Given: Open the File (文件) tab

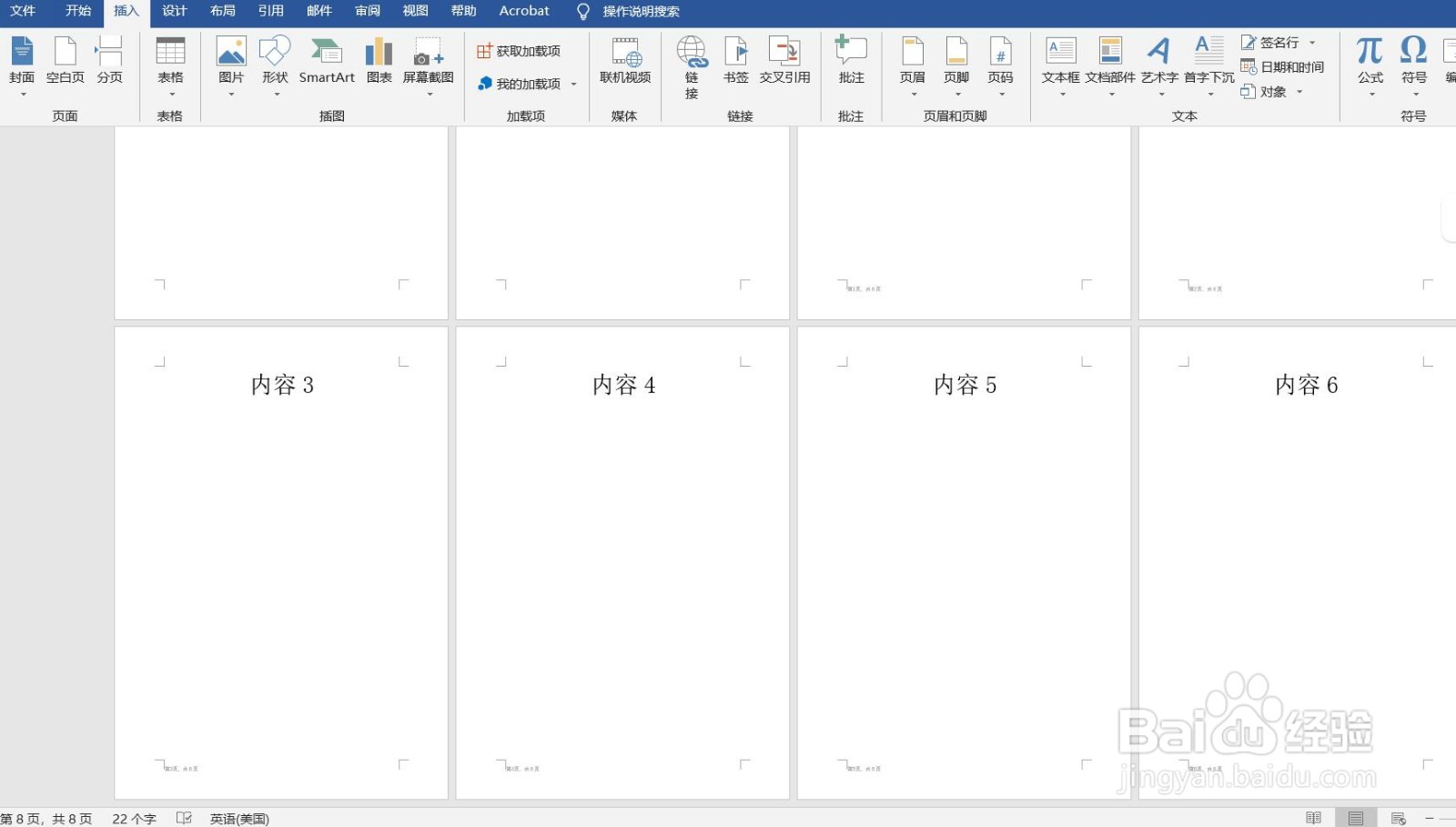Looking at the screenshot, I should (23, 11).
